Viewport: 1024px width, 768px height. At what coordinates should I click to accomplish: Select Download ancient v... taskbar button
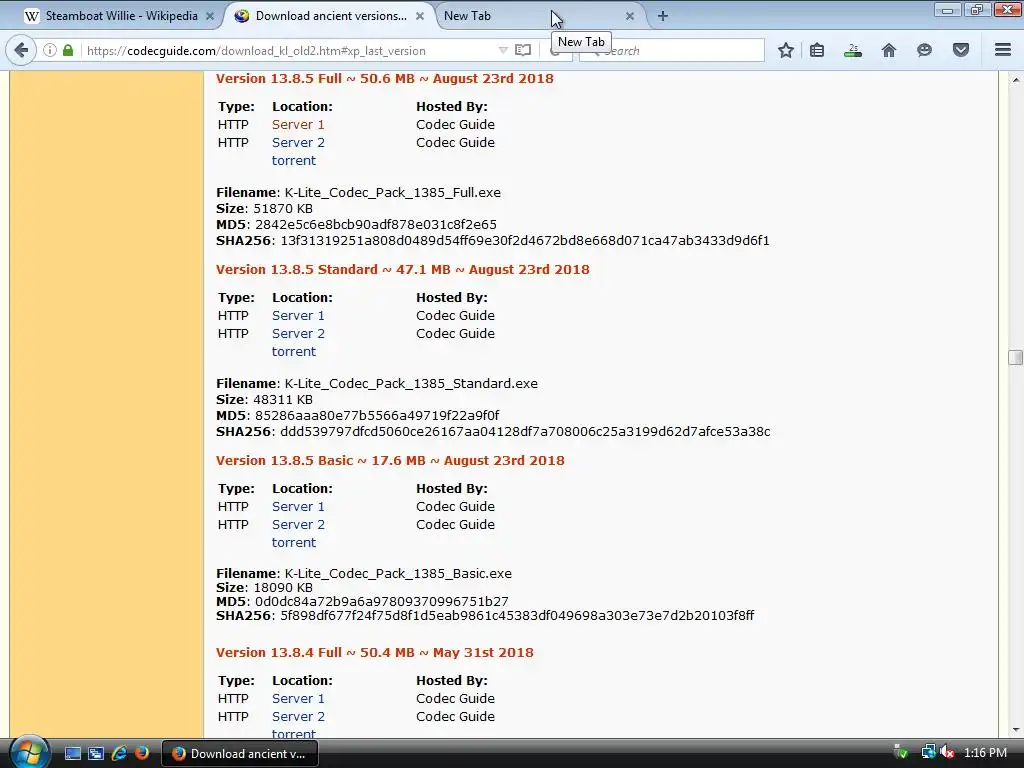(239, 754)
